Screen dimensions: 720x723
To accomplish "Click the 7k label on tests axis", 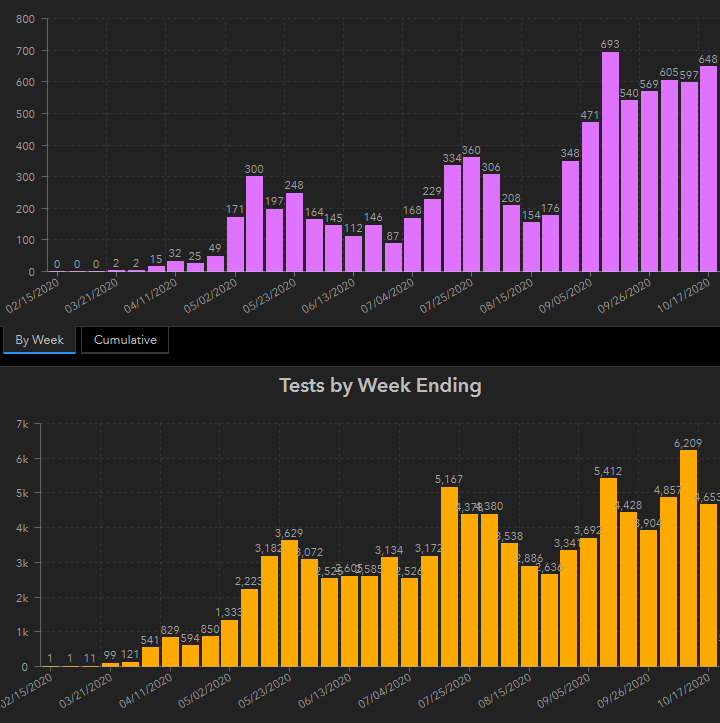I will (x=22, y=424).
